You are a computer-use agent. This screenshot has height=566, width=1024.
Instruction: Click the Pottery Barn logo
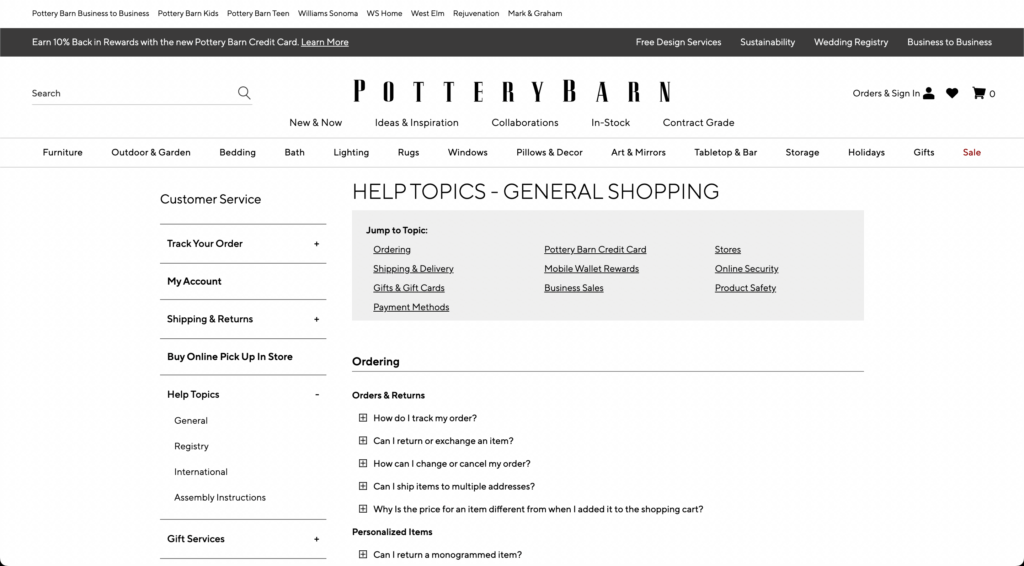pyautogui.click(x=512, y=91)
